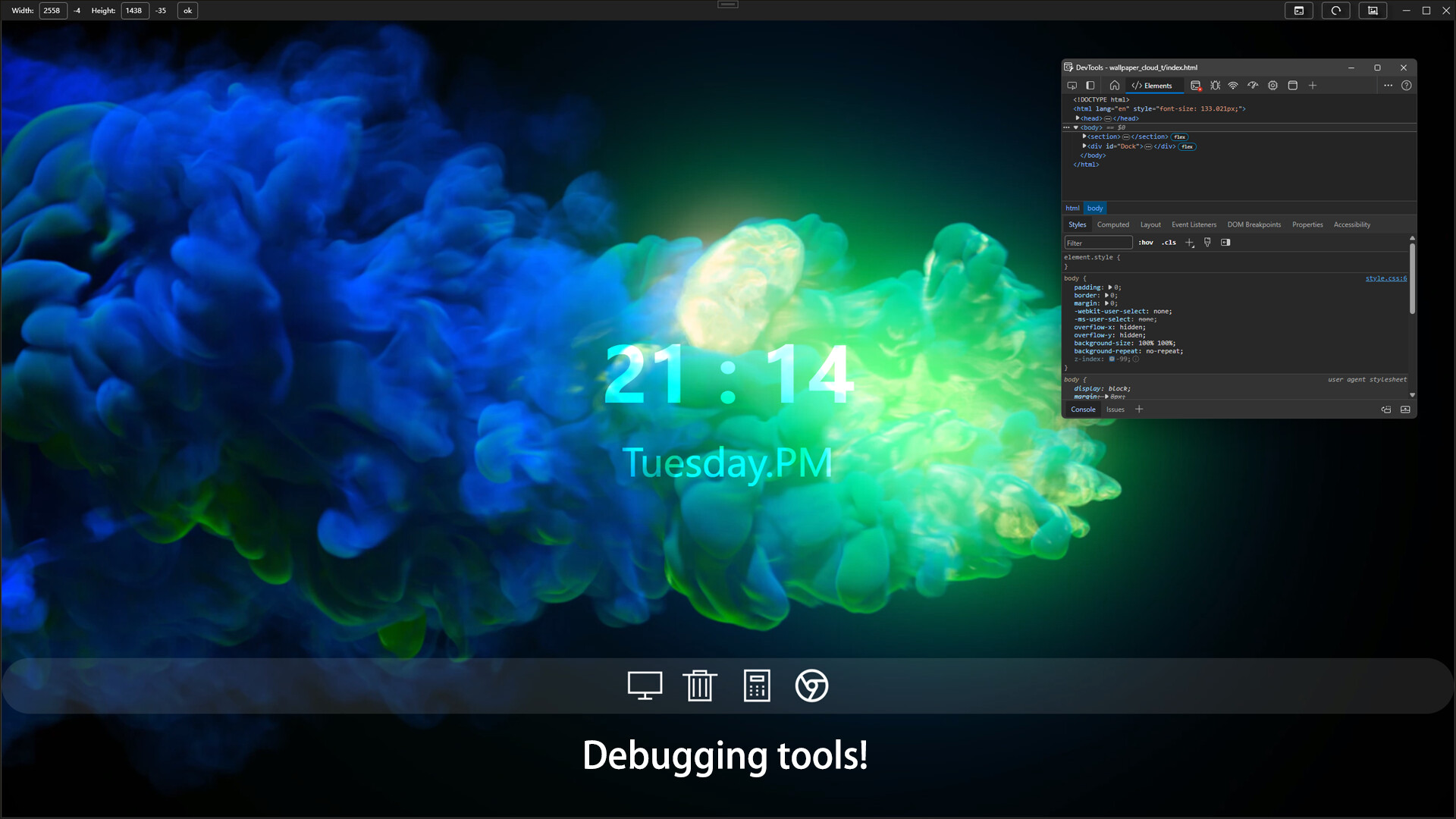Image resolution: width=1456 pixels, height=819 pixels.
Task: Open the recycle bin dock icon
Action: [x=700, y=686]
